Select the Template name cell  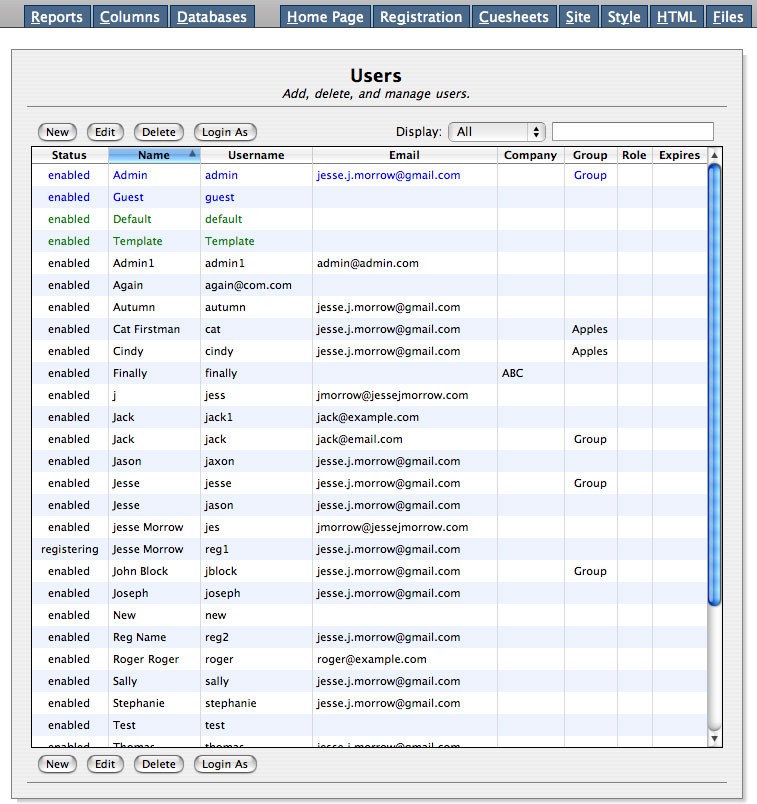(x=137, y=242)
